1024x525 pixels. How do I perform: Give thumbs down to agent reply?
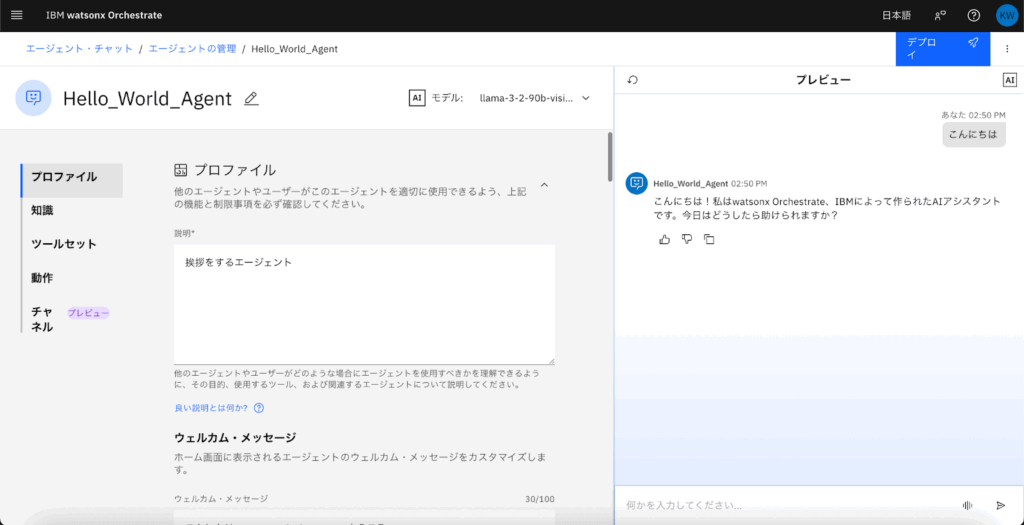coord(687,240)
